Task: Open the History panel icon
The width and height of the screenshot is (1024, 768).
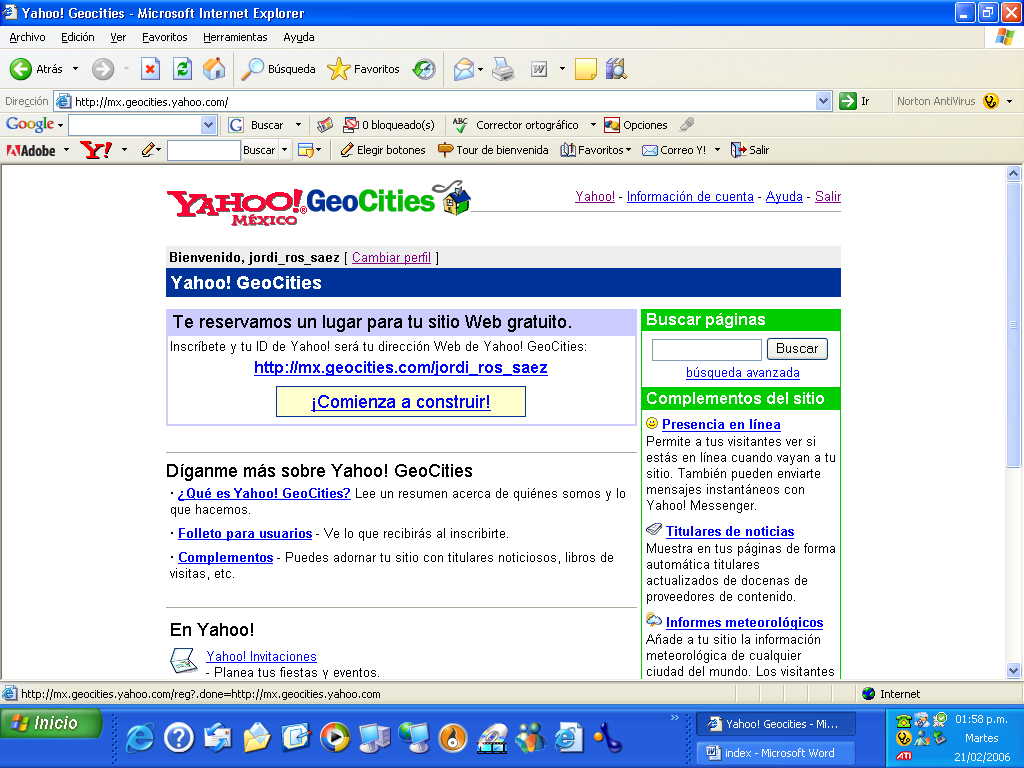Action: tap(424, 69)
